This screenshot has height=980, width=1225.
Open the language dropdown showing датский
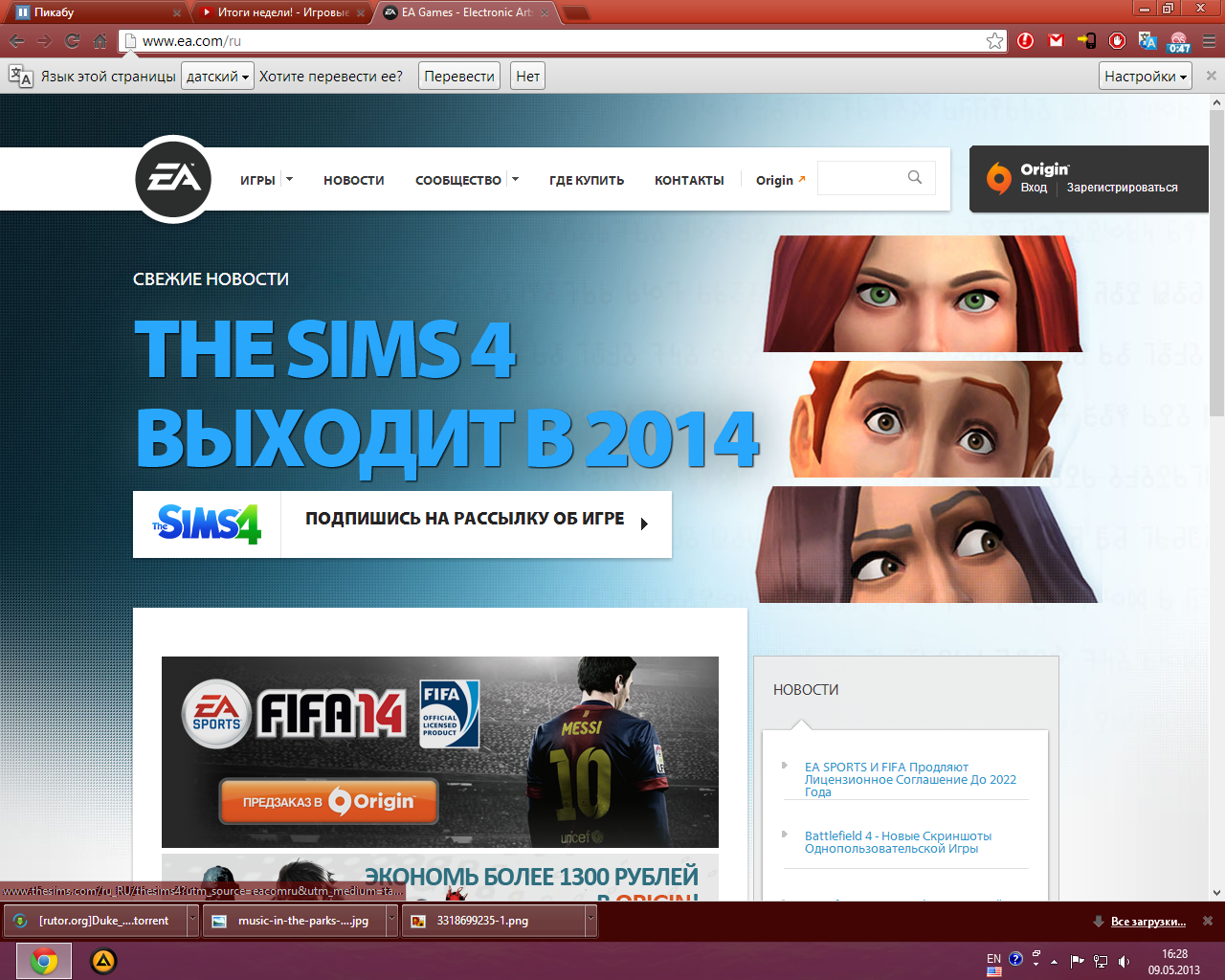click(x=217, y=77)
